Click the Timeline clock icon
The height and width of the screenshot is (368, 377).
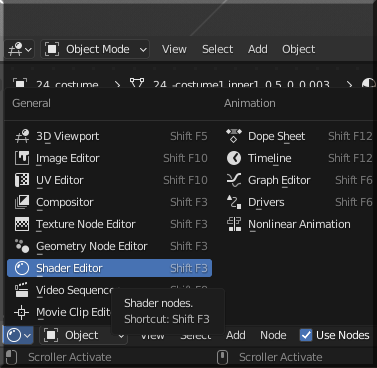tap(234, 158)
